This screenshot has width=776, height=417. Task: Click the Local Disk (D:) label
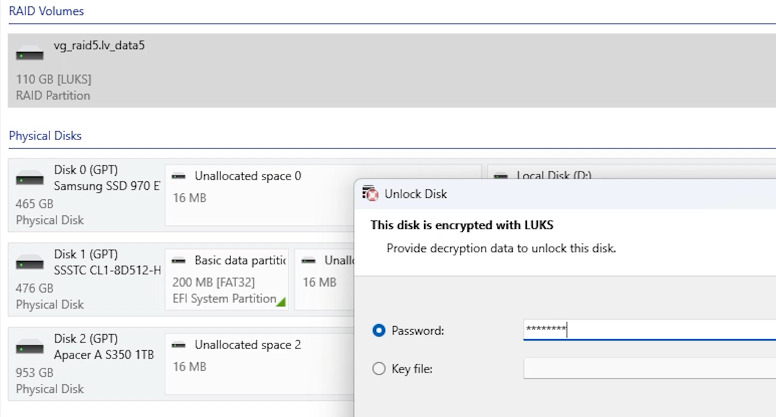(x=554, y=176)
